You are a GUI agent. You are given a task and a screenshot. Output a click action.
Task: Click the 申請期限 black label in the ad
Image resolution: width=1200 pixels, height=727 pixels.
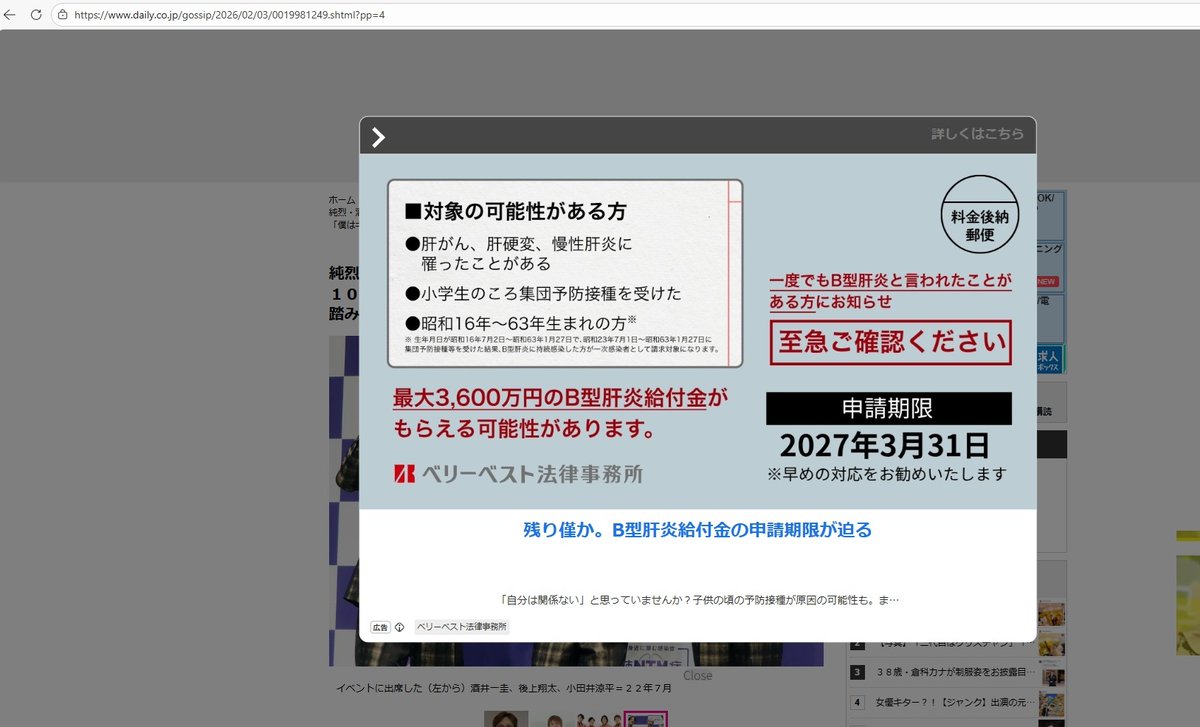click(x=888, y=408)
